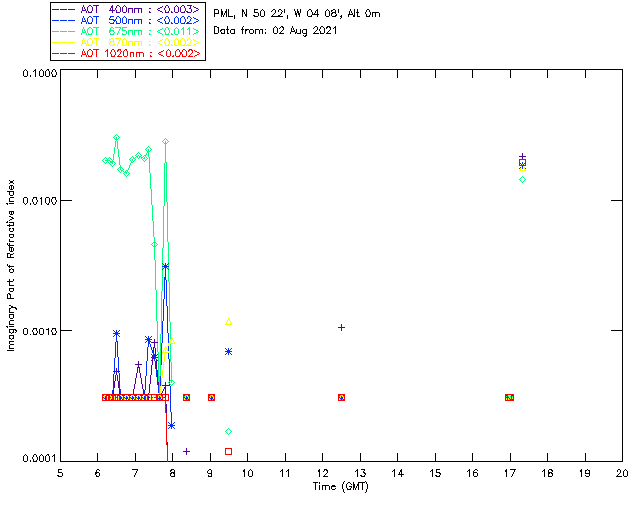Click the yellow triangle marker near 9.5 hours
The width and height of the screenshot is (640, 512).
click(x=229, y=322)
